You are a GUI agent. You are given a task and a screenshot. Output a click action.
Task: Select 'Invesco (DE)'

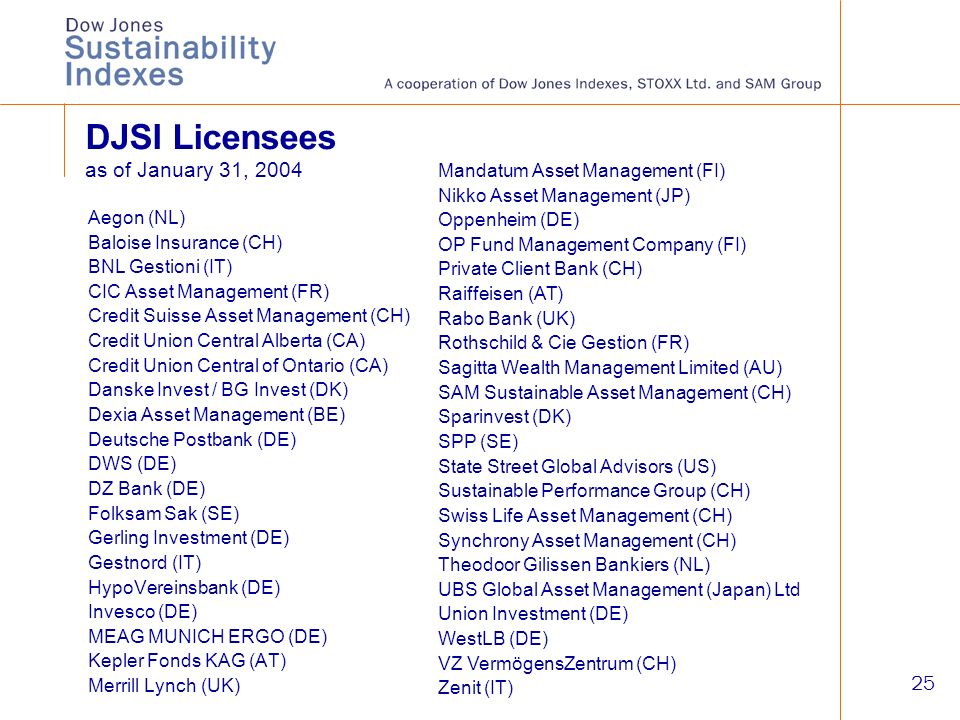(143, 612)
